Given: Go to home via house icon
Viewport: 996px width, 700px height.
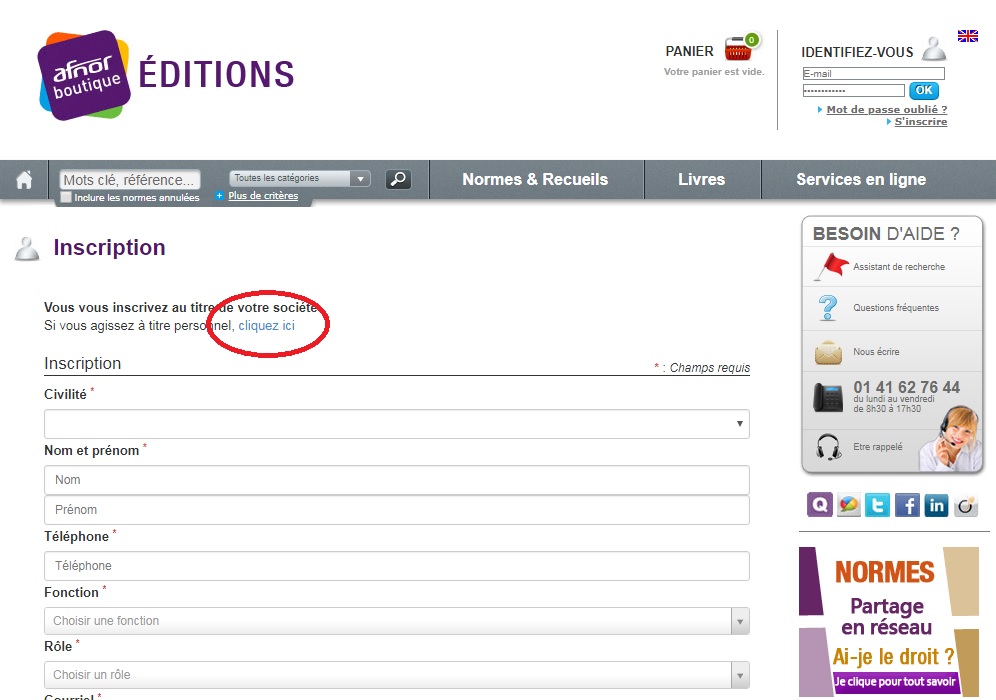Looking at the screenshot, I should pyautogui.click(x=24, y=180).
